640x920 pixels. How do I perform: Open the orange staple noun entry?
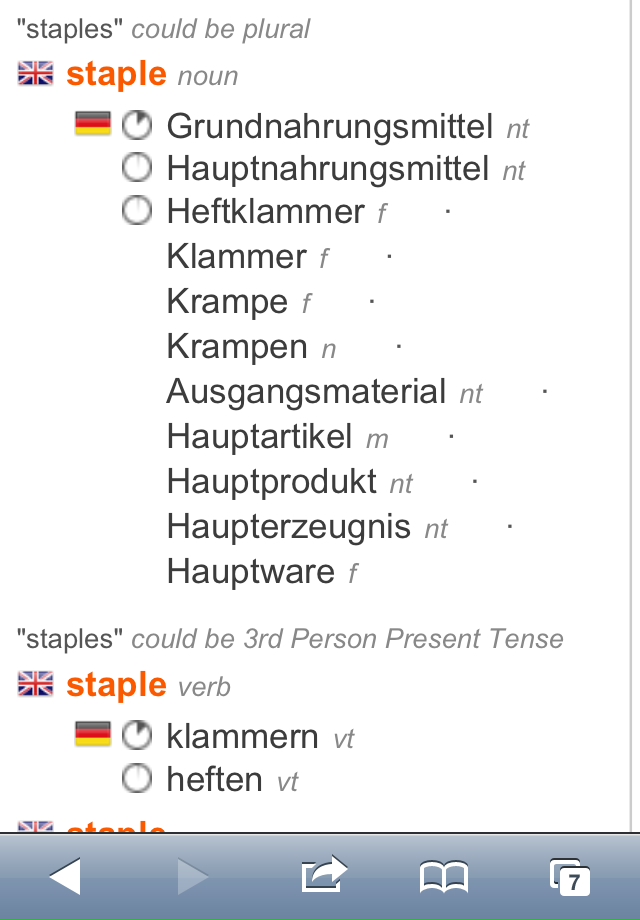tap(116, 74)
